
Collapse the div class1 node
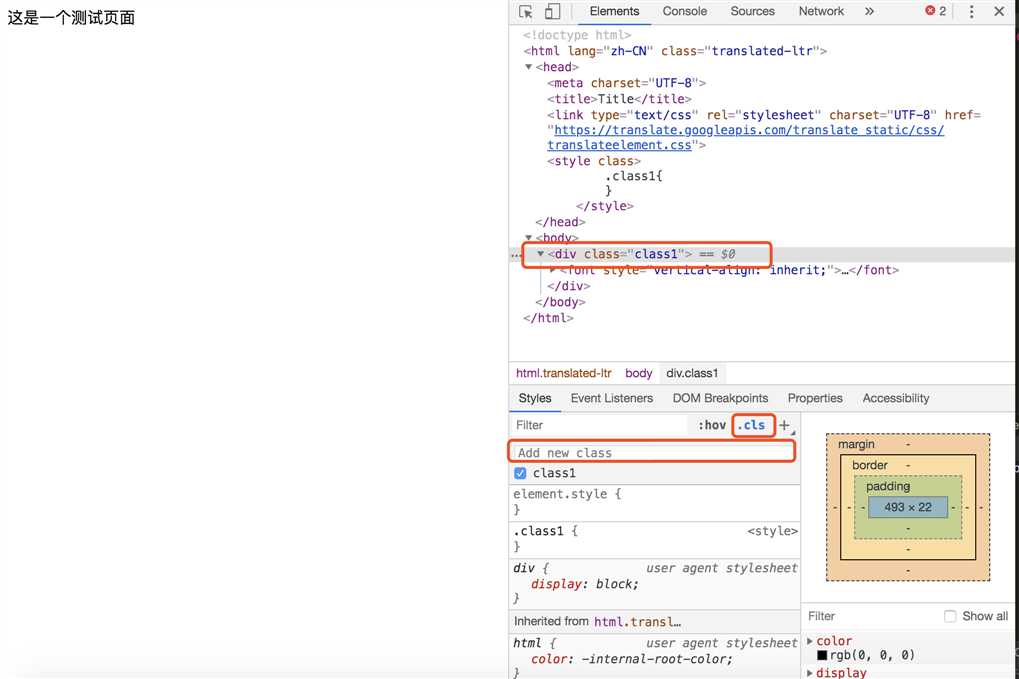click(540, 254)
